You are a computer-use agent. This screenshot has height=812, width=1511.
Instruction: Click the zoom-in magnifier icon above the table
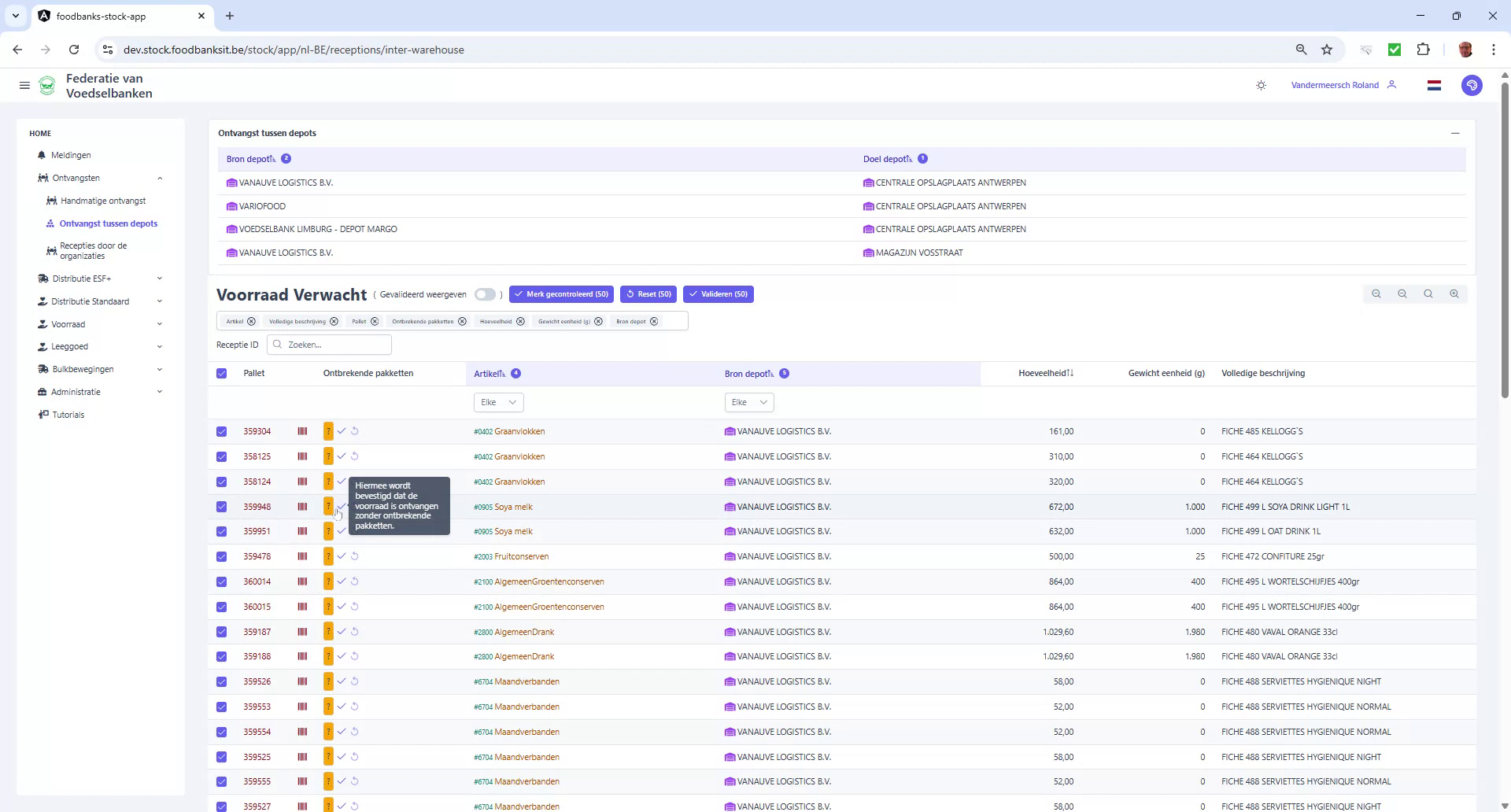[x=1454, y=293]
